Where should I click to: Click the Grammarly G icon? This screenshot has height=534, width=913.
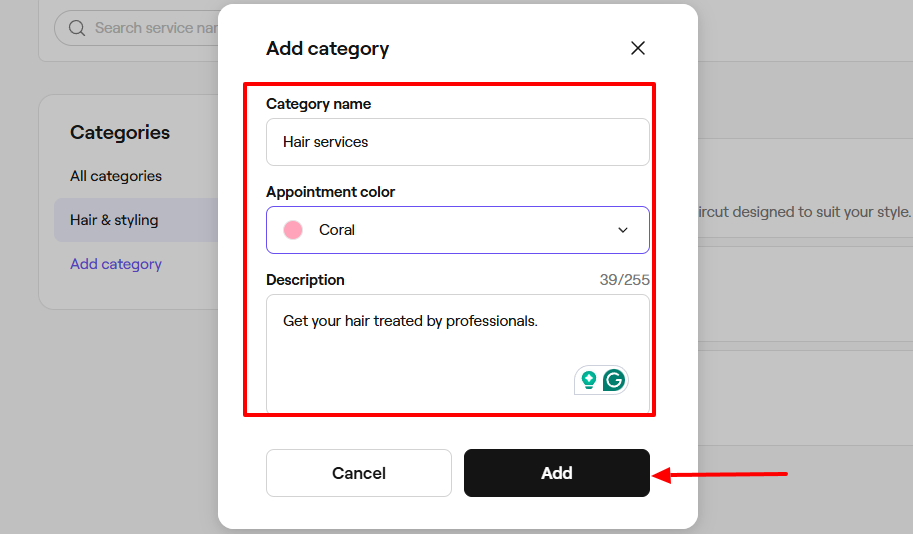pyautogui.click(x=614, y=380)
